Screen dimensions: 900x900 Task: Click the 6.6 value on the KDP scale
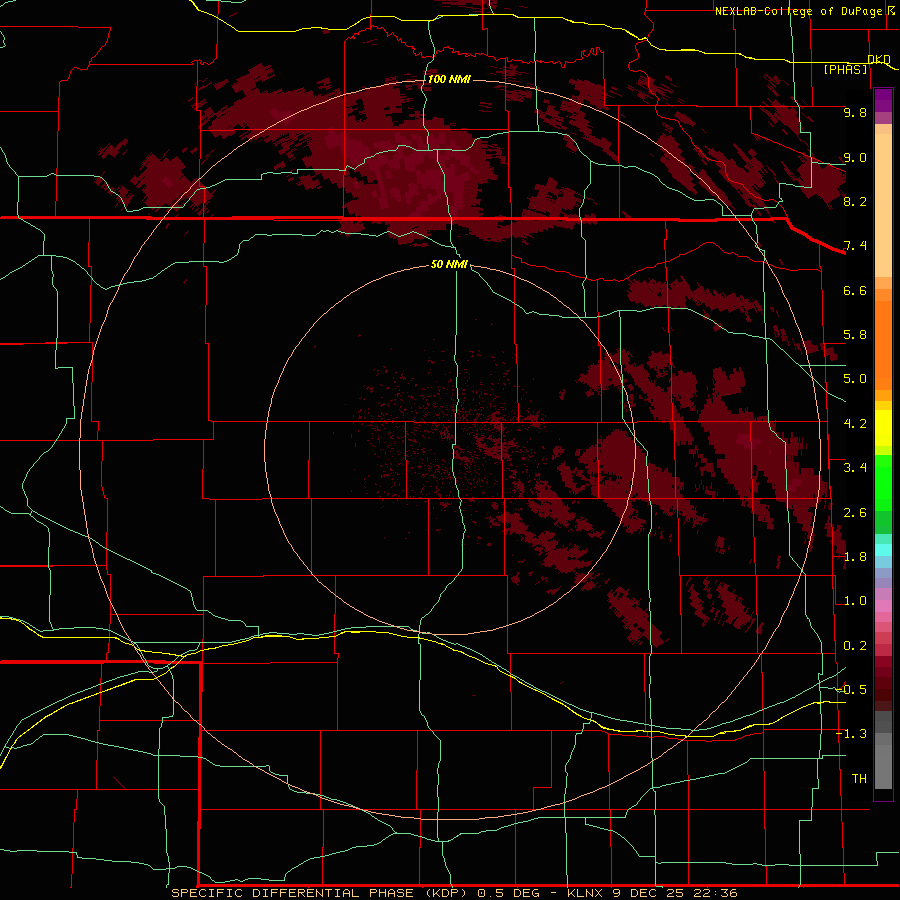coord(855,290)
